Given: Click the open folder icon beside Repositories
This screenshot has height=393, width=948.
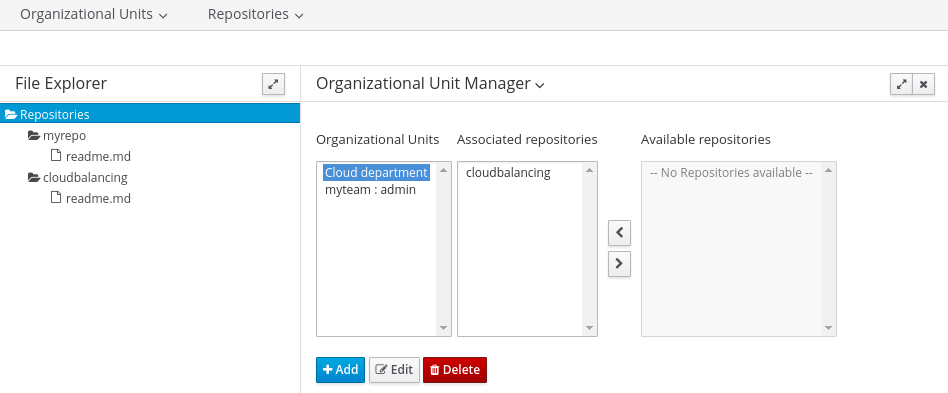Looking at the screenshot, I should (x=11, y=114).
